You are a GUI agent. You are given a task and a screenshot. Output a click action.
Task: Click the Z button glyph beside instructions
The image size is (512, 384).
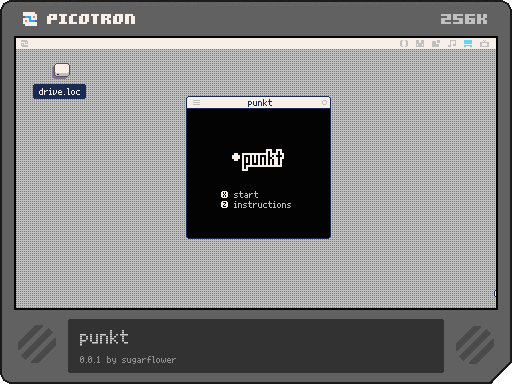[224, 205]
